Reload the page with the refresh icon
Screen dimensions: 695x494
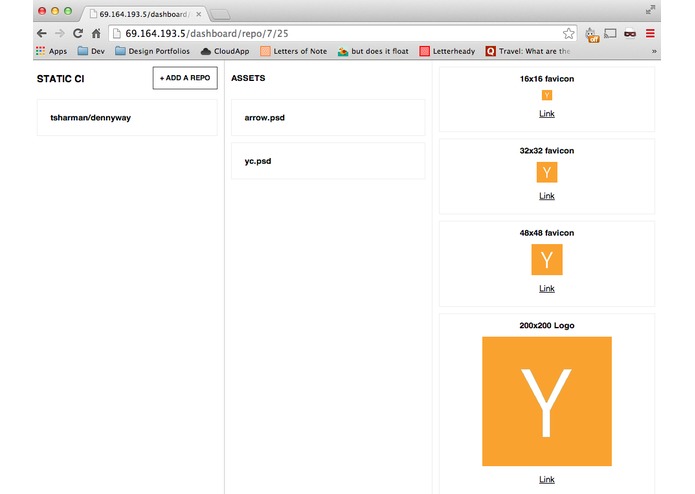[x=78, y=33]
